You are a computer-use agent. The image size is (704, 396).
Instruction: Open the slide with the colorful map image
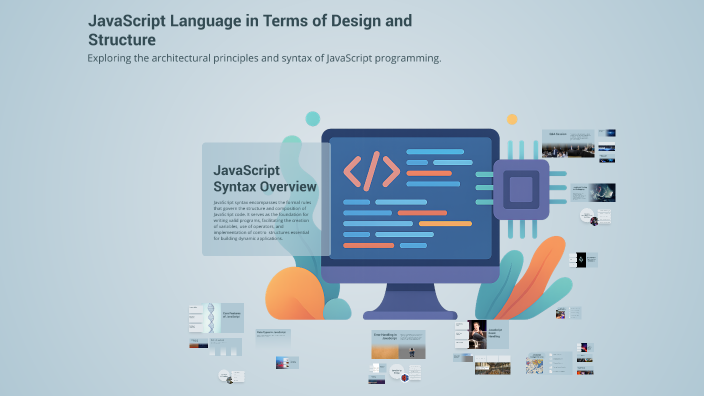point(548,363)
